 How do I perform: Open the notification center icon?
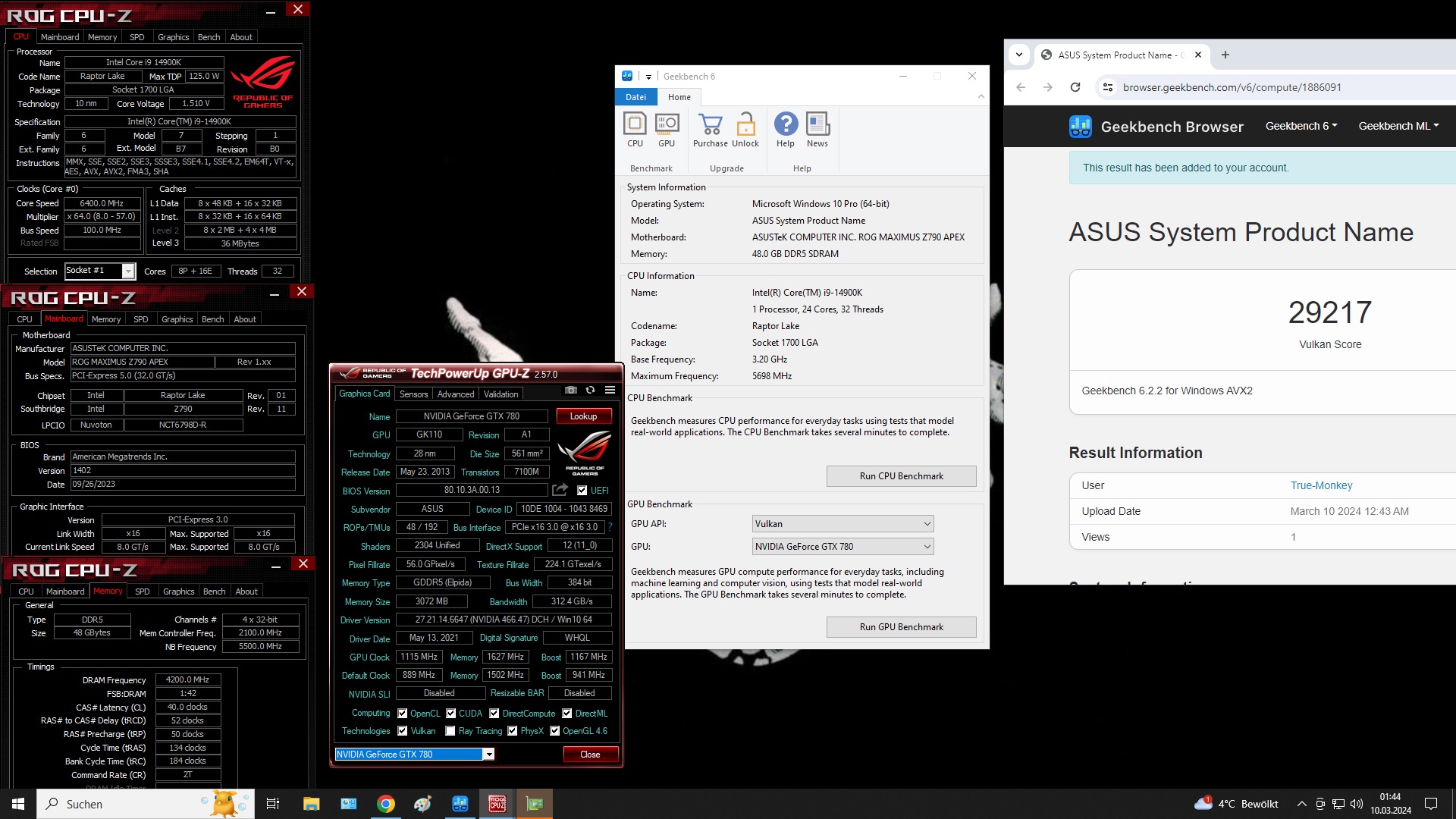click(1431, 804)
